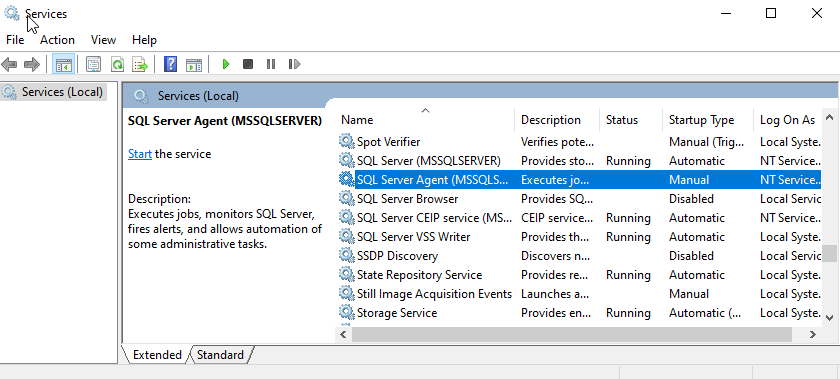The width and height of the screenshot is (840, 379).
Task: Select SQL Server CEIP service name
Action: point(434,218)
